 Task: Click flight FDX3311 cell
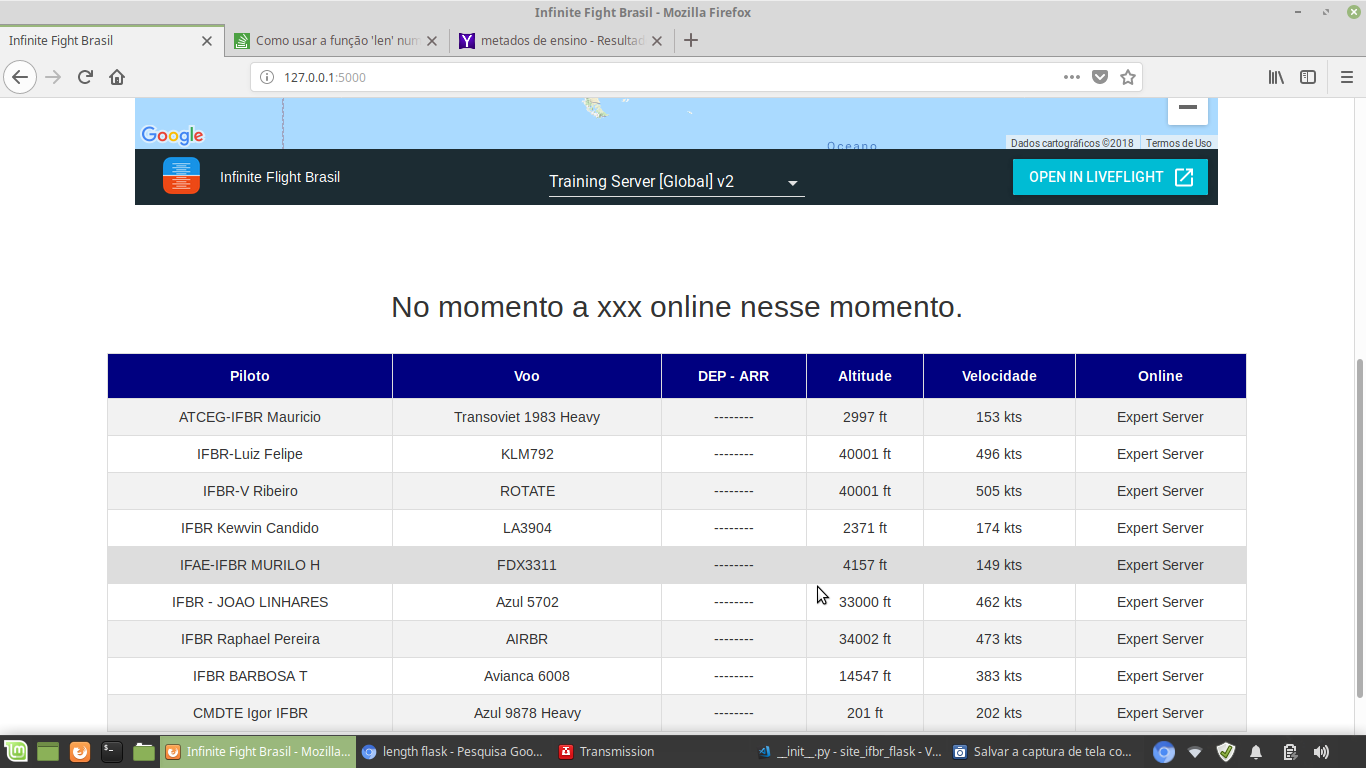click(x=527, y=565)
